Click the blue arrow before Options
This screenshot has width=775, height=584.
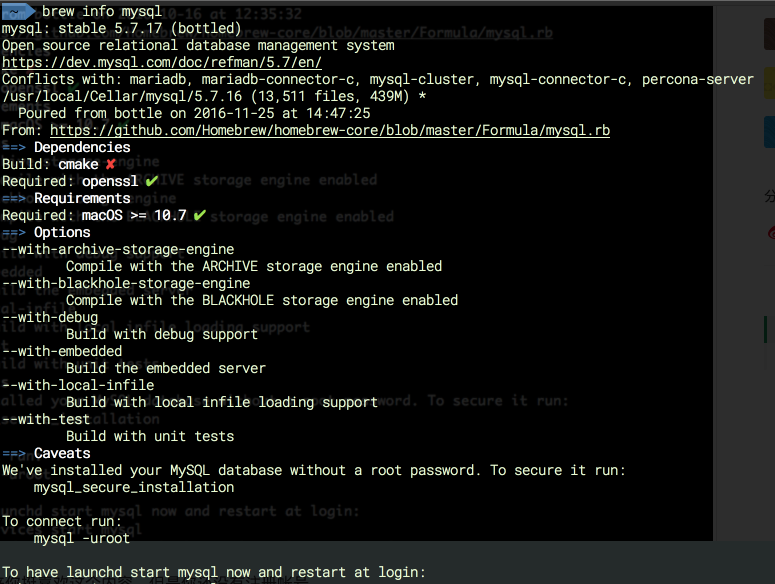14,232
